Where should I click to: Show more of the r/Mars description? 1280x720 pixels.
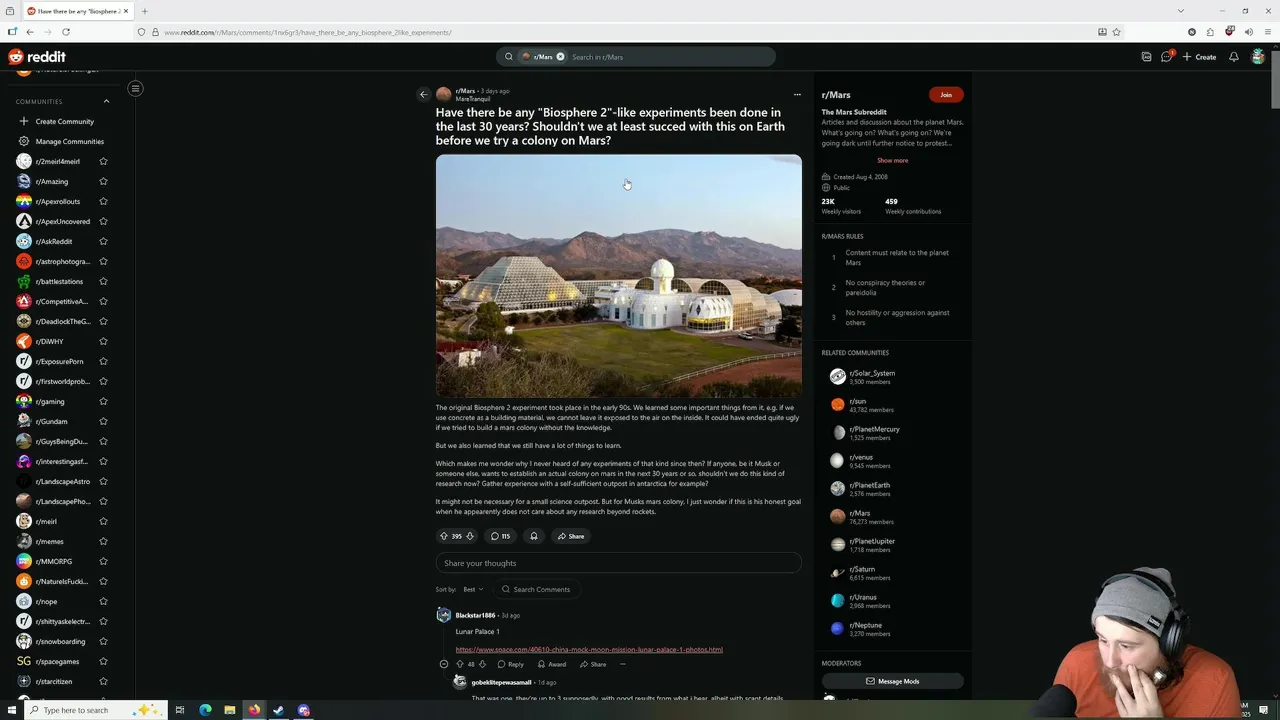[x=892, y=161]
